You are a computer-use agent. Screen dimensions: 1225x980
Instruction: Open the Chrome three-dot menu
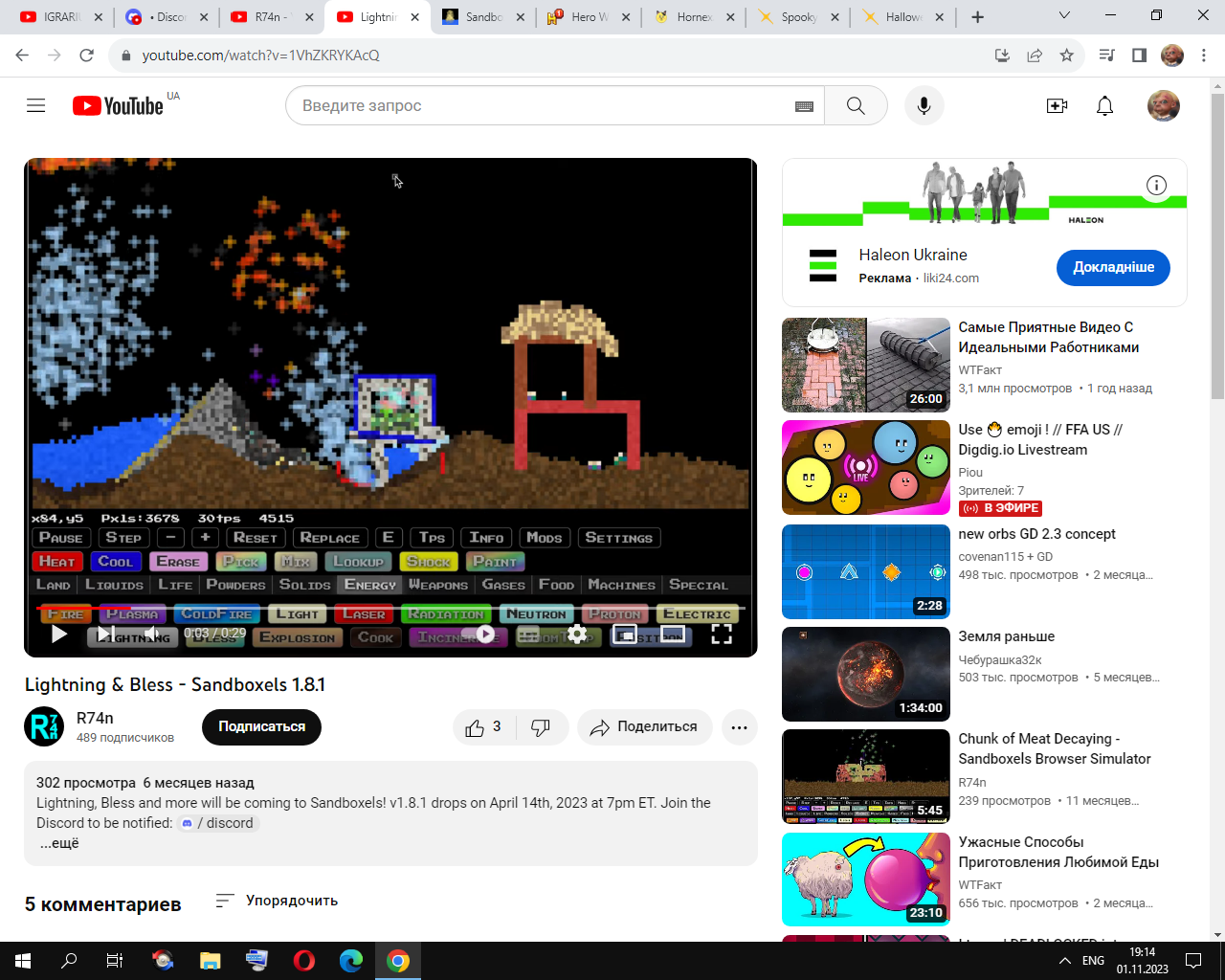1205,56
